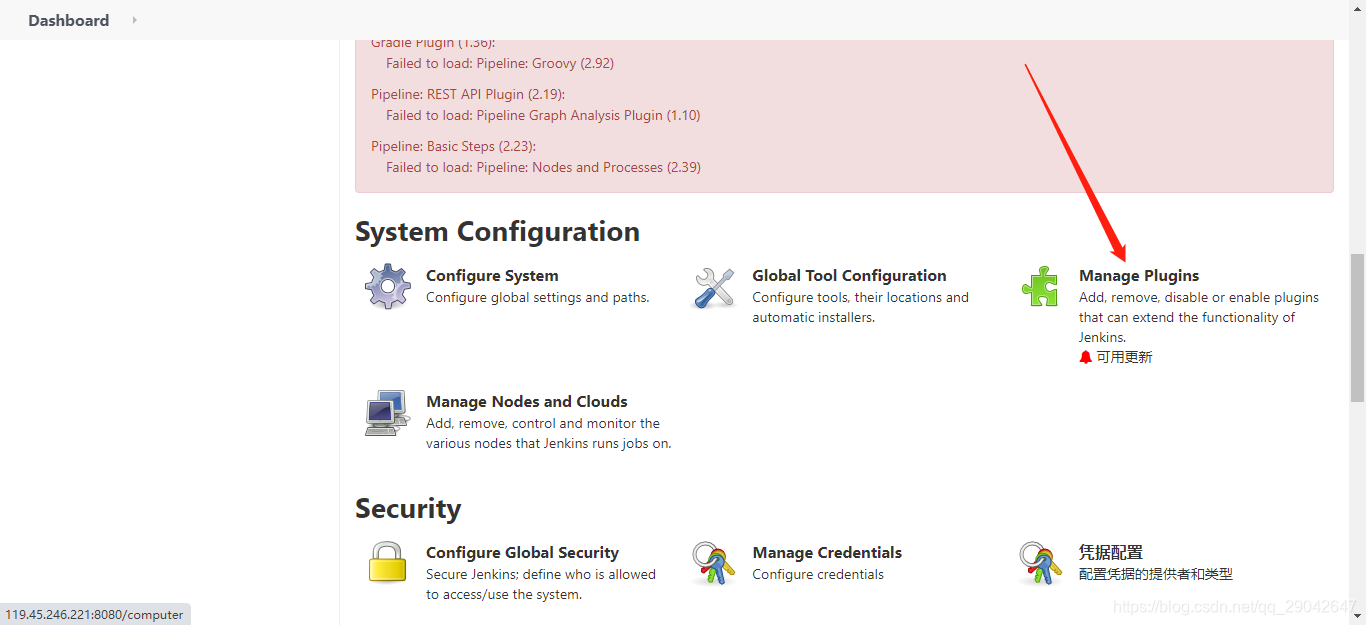The image size is (1366, 625).
Task: Click the 可用更新 updates available text
Action: tap(1125, 357)
